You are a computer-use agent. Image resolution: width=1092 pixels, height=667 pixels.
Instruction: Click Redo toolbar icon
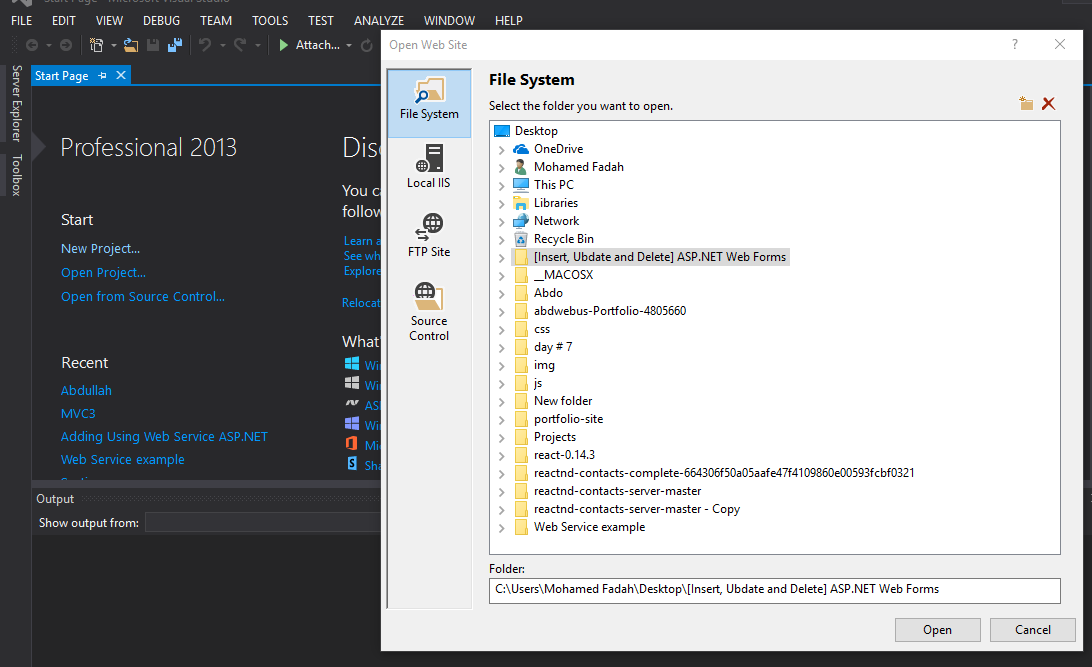(x=240, y=45)
